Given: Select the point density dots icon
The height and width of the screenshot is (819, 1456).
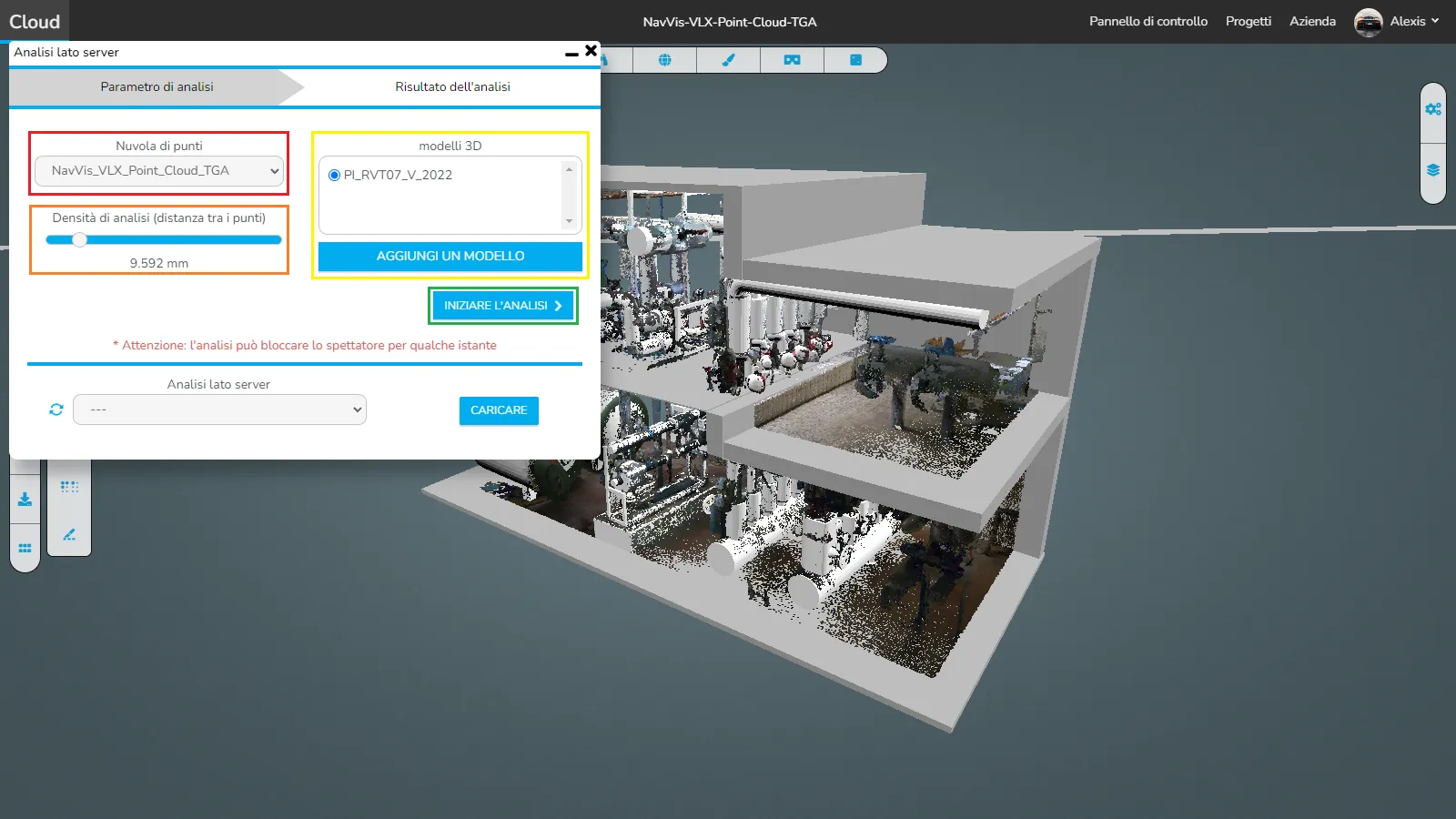Looking at the screenshot, I should coord(69,487).
